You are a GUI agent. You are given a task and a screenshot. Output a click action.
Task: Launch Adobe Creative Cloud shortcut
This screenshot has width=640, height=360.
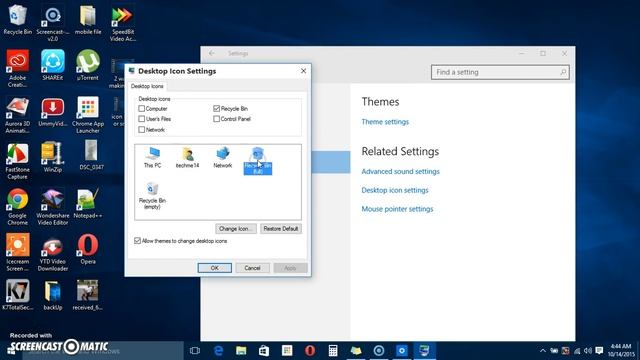pos(18,69)
